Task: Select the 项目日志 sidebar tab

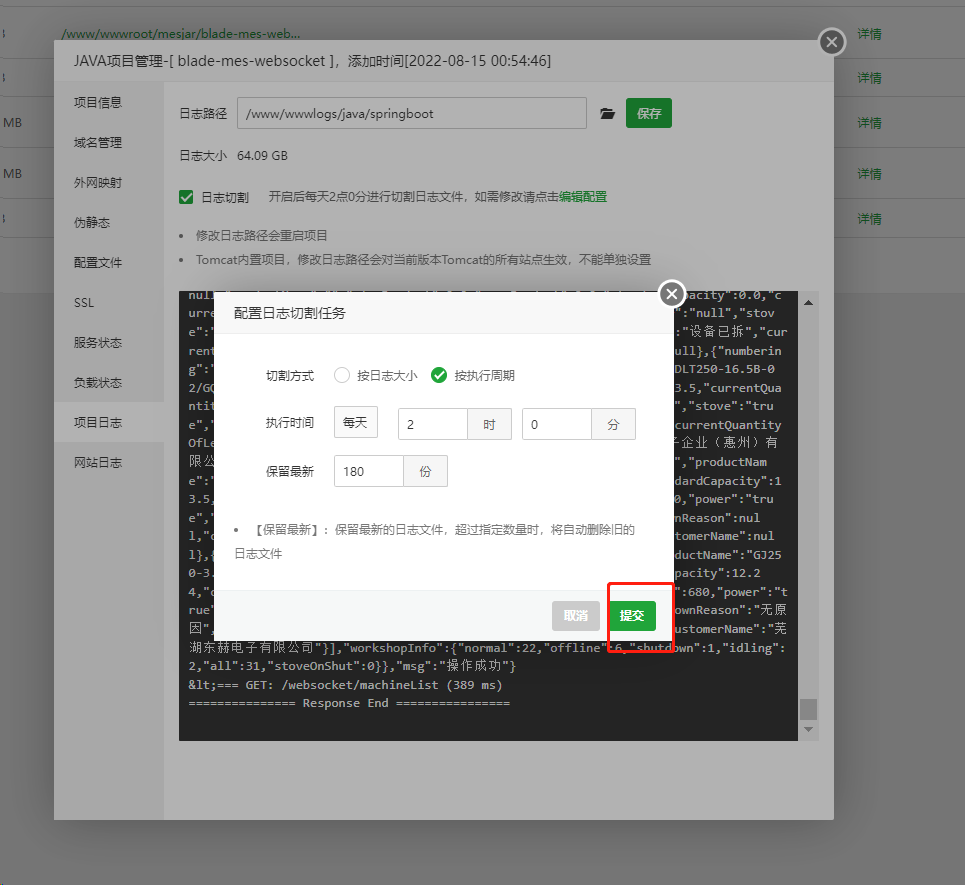Action: pos(110,422)
